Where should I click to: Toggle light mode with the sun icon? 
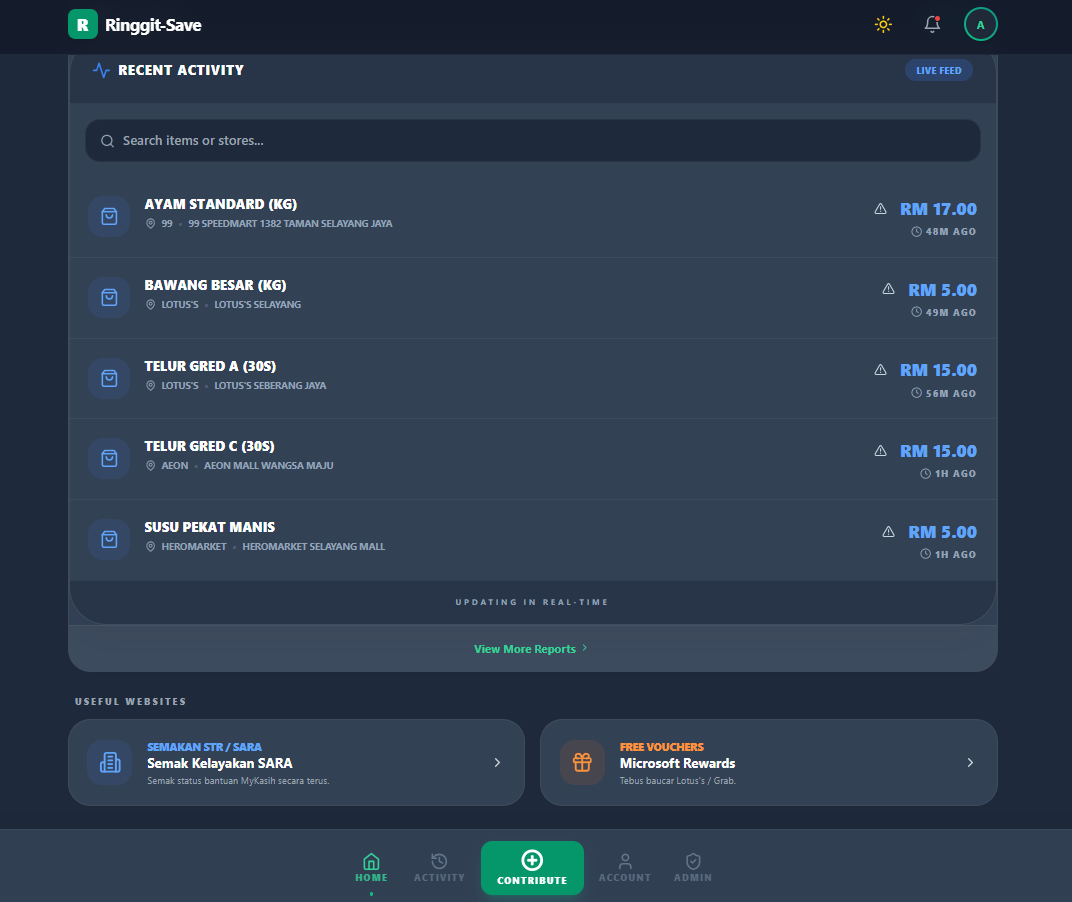pos(883,25)
